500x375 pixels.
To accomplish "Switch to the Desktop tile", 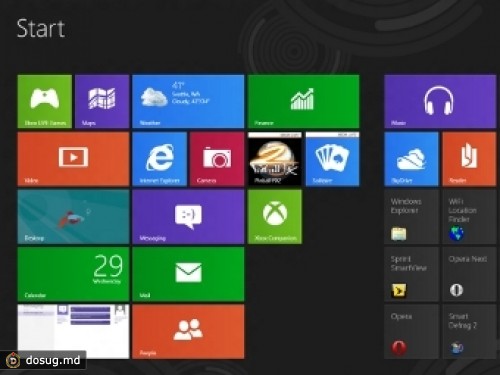I will pyautogui.click(x=73, y=217).
